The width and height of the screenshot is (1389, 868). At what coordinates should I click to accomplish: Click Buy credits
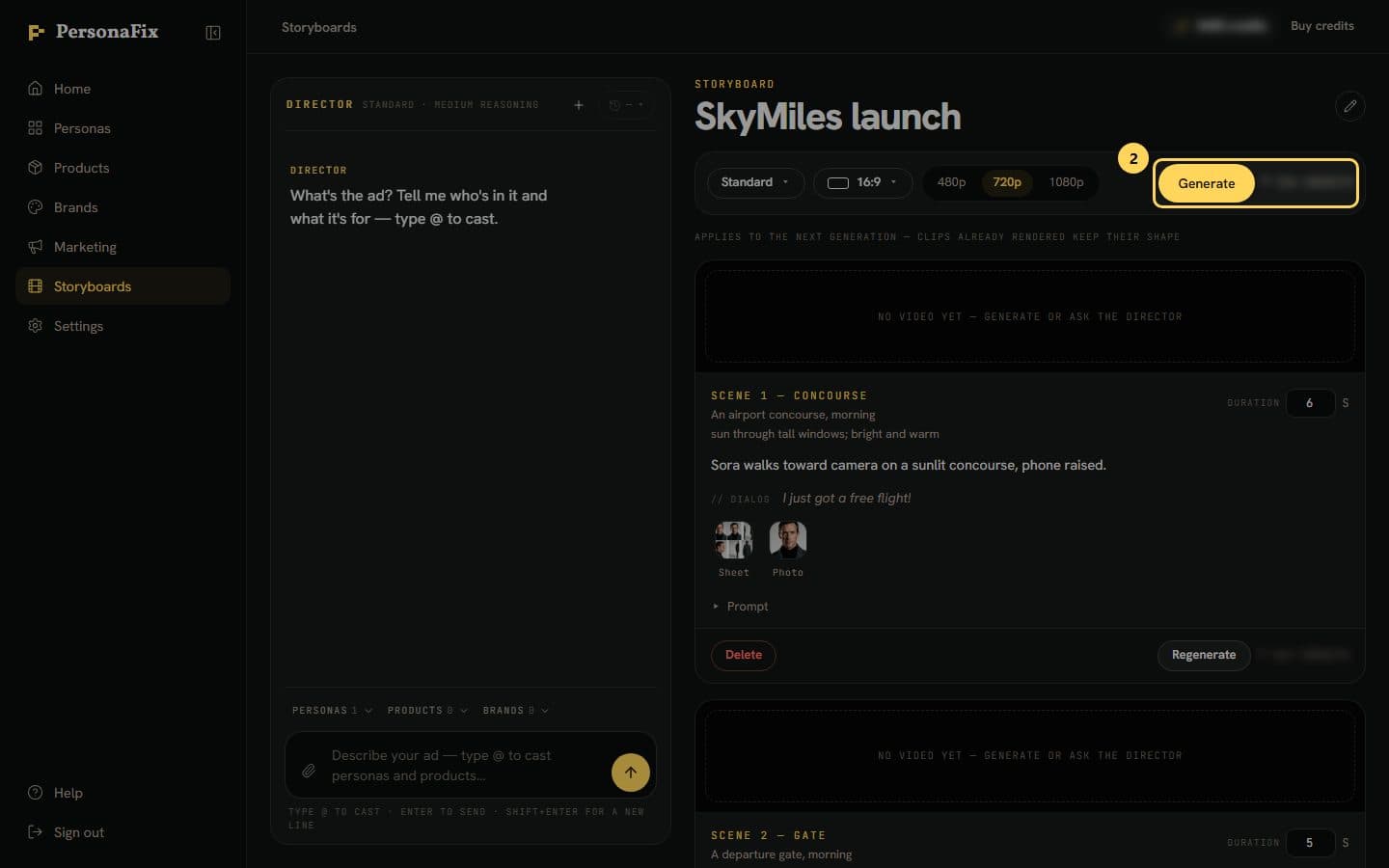pos(1322,26)
